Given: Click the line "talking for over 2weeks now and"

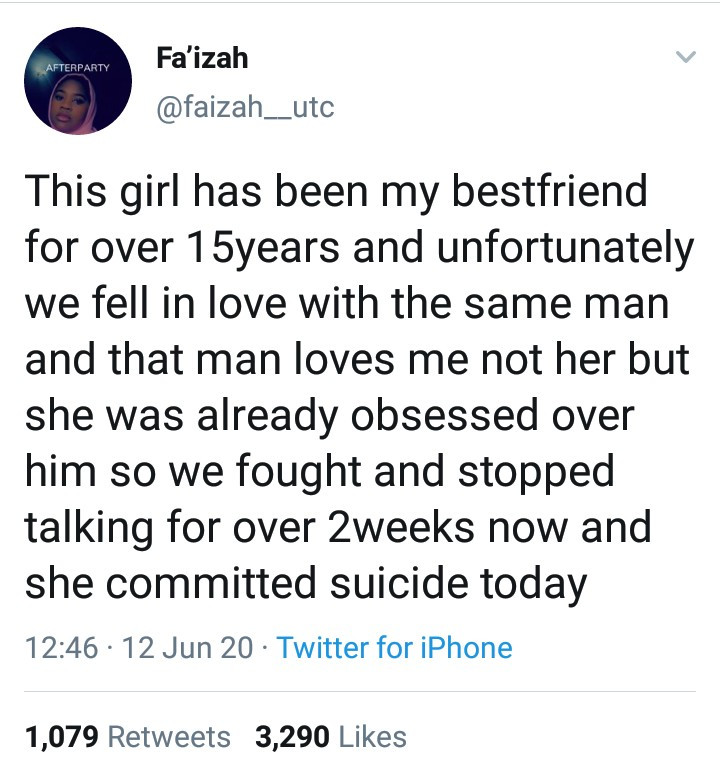Looking at the screenshot, I should click(338, 528).
